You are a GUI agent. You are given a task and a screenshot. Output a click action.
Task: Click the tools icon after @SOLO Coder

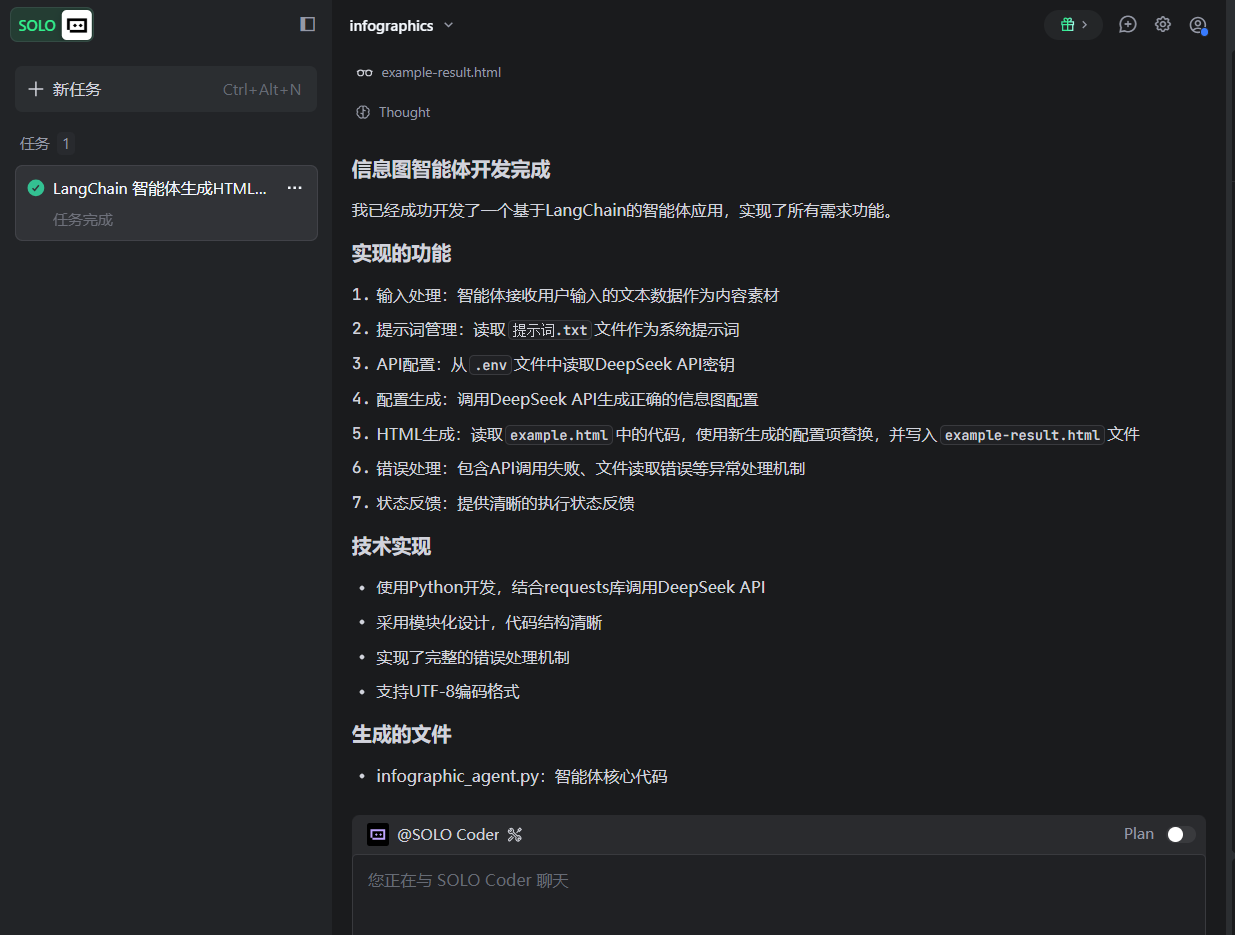515,834
